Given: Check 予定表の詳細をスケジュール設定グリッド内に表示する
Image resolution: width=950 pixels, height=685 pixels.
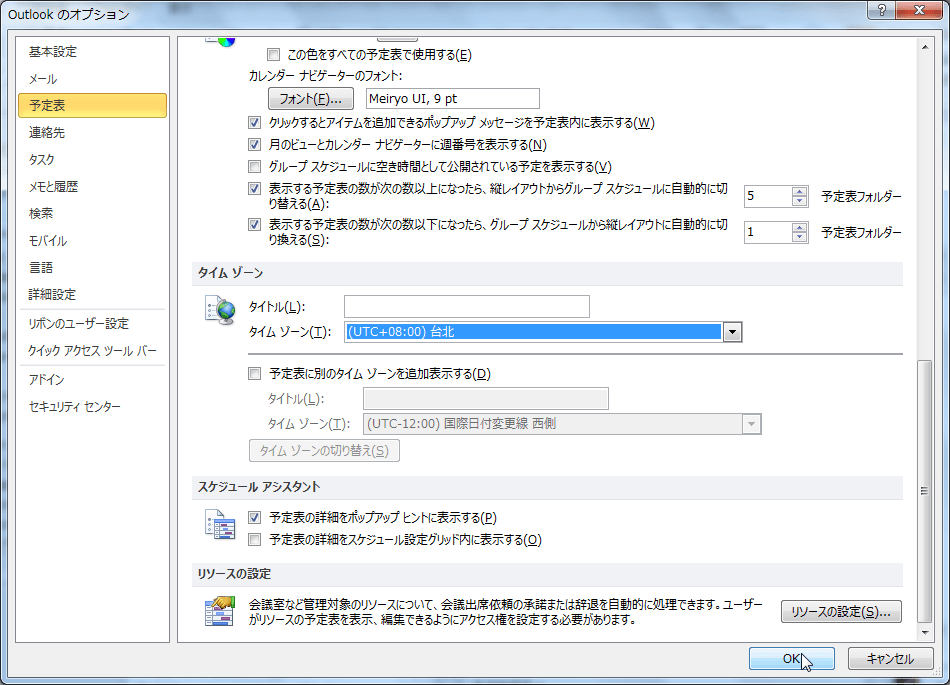Looking at the screenshot, I should [x=254, y=540].
